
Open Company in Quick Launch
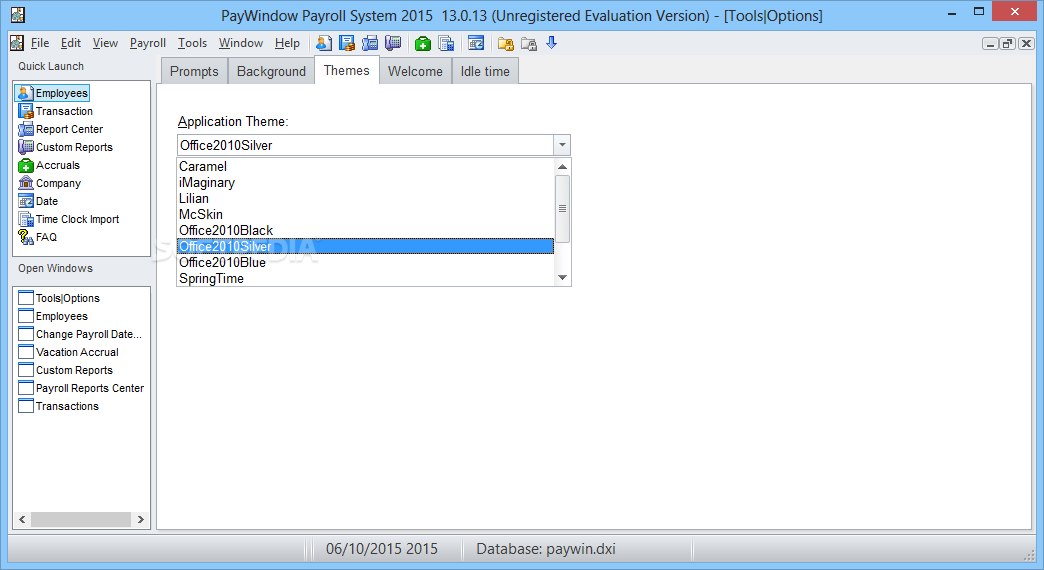(x=50, y=183)
